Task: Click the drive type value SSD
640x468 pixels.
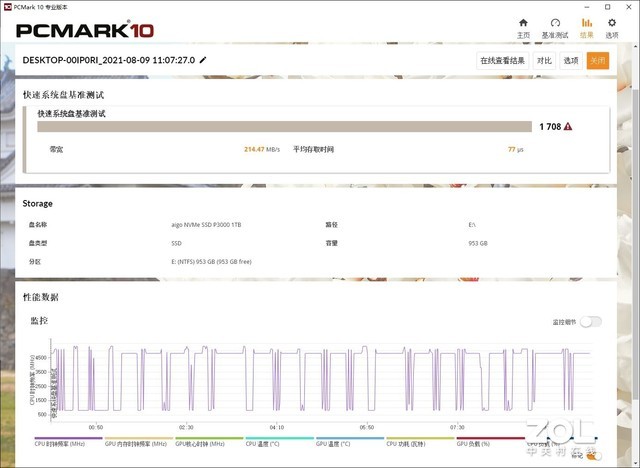Action: click(176, 243)
